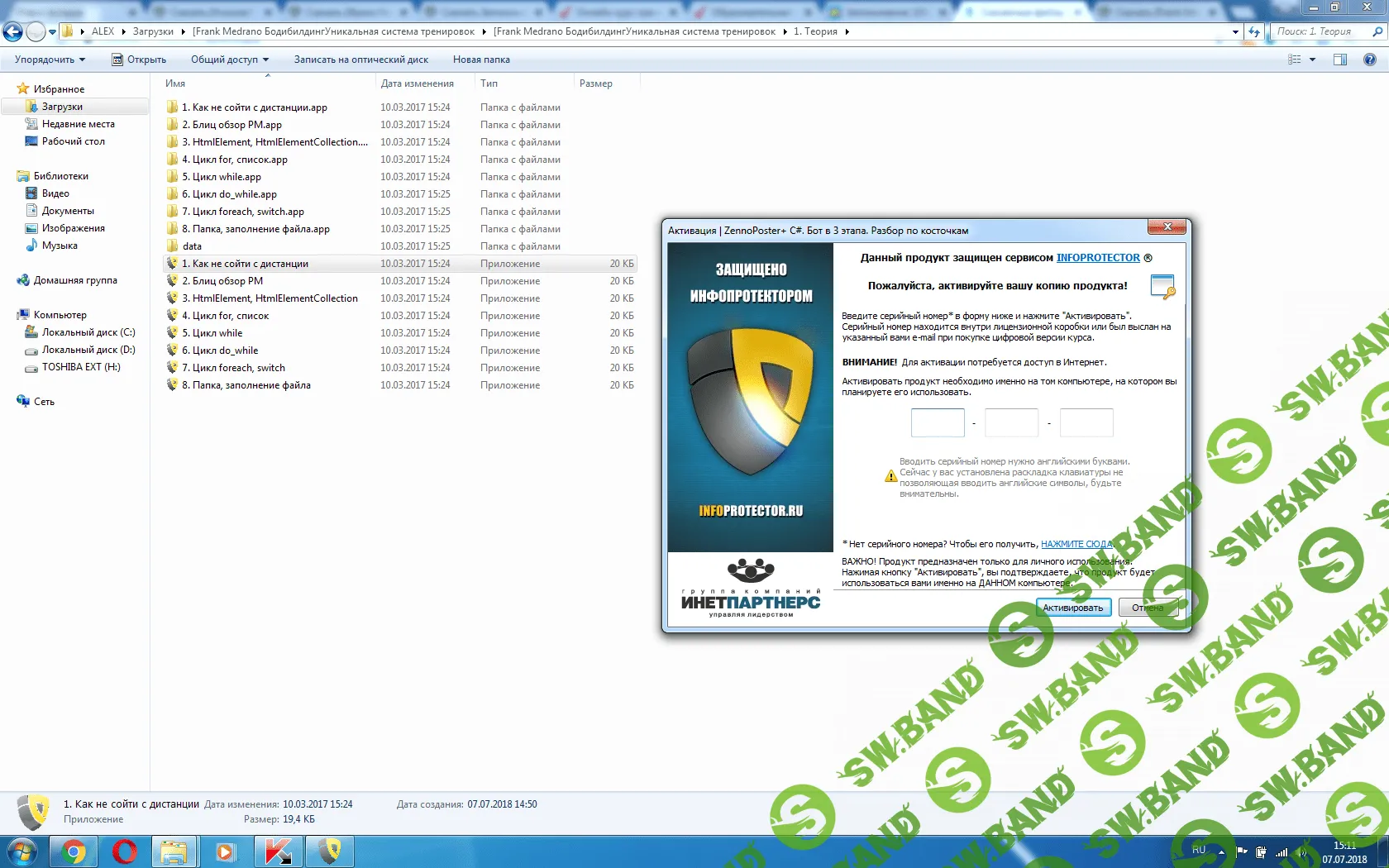Click the Новая папка toolbar item
Viewport: 1389px width, 868px height.
481,60
